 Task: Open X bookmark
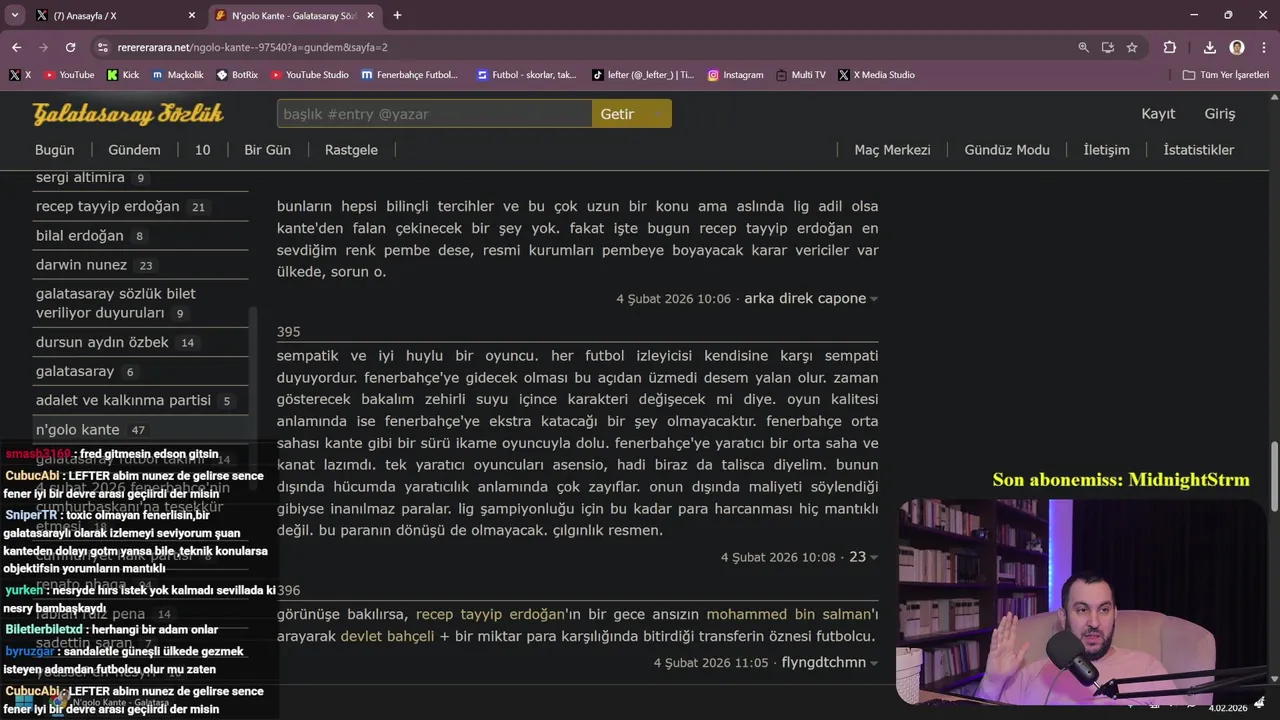tap(20, 75)
